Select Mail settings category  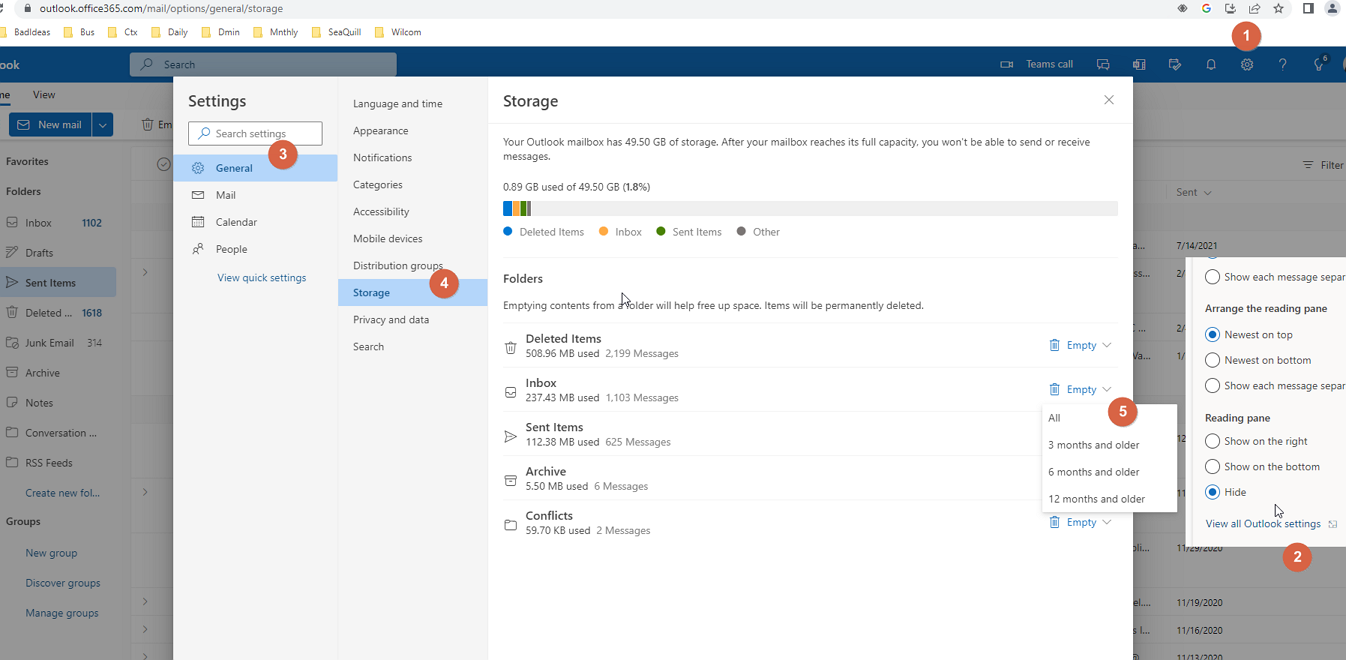[x=255, y=195]
